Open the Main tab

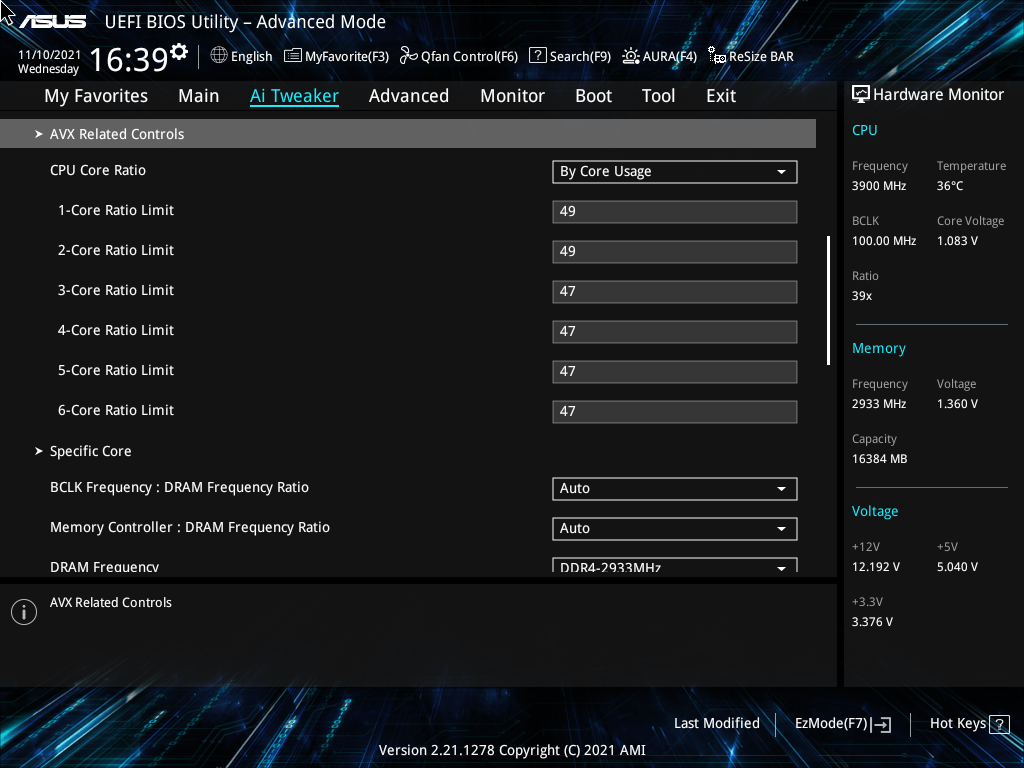pos(199,96)
